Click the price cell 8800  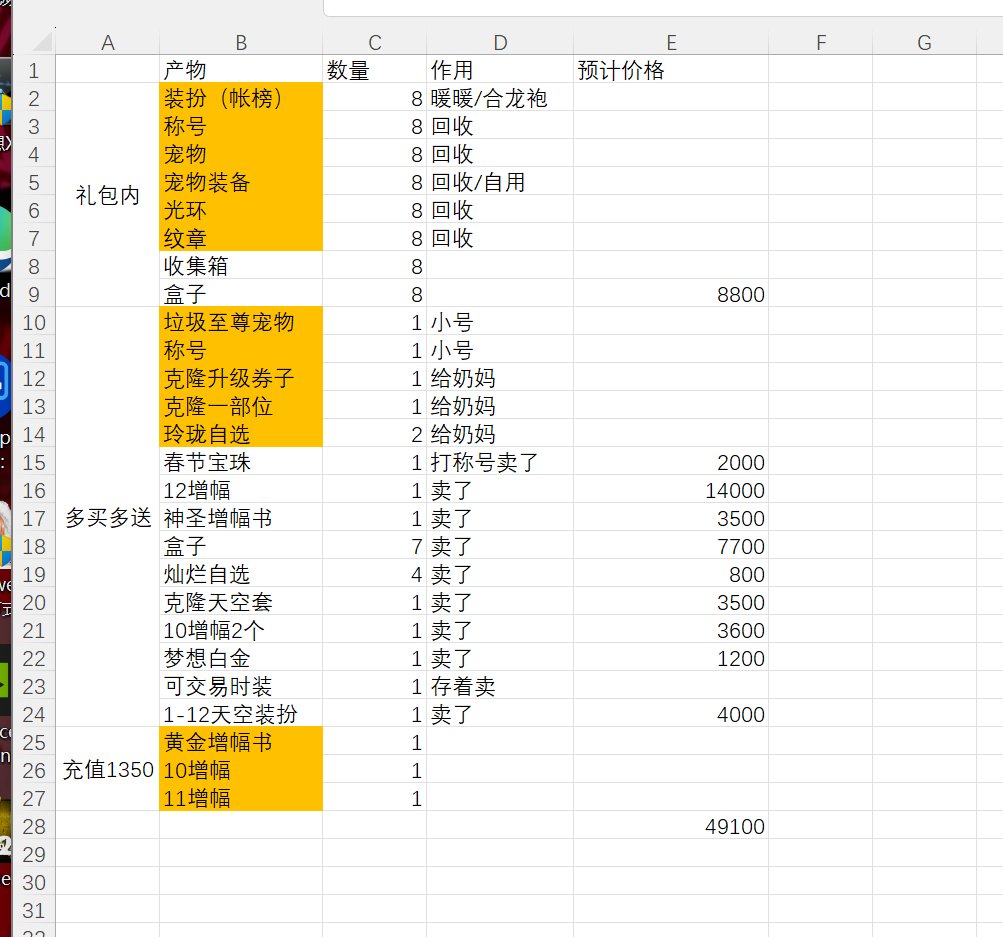pyautogui.click(x=671, y=294)
